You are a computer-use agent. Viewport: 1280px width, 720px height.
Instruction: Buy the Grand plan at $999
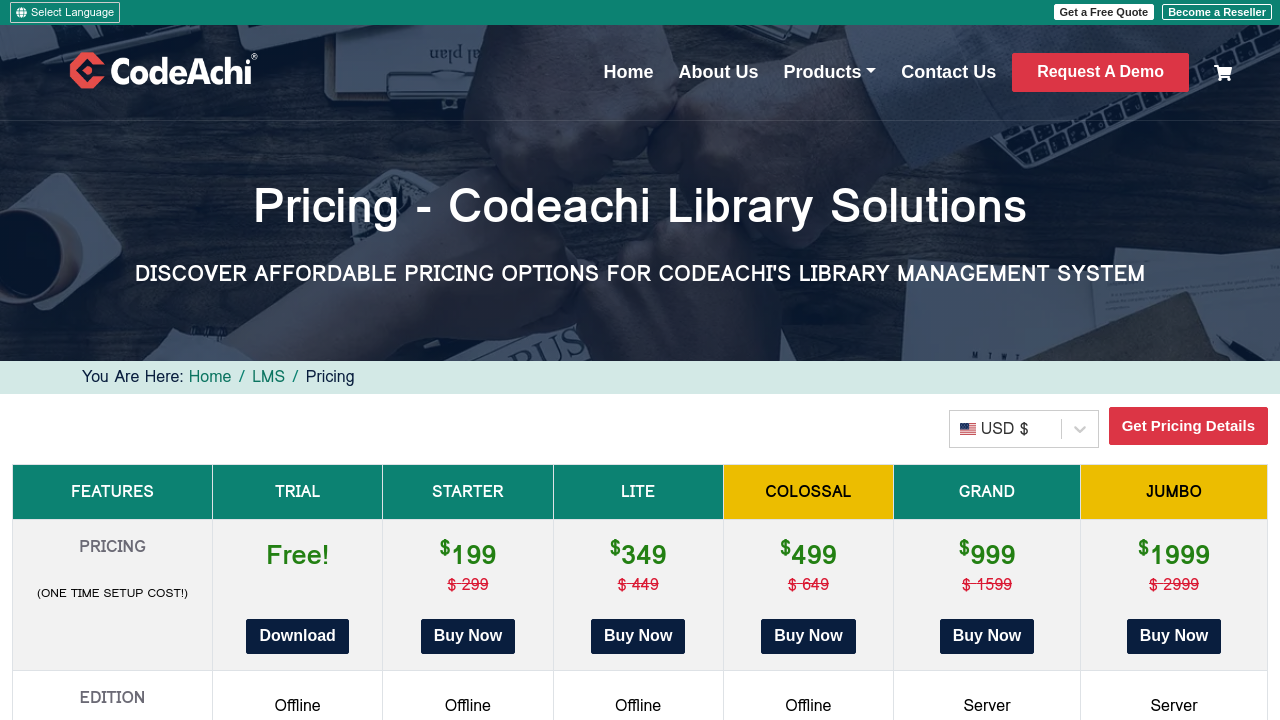pyautogui.click(x=986, y=636)
